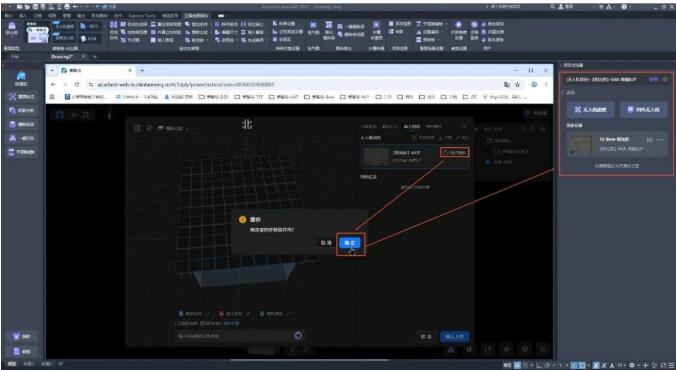Open the translate icon in the address bar
This screenshot has width=676, height=370.
tap(506, 85)
